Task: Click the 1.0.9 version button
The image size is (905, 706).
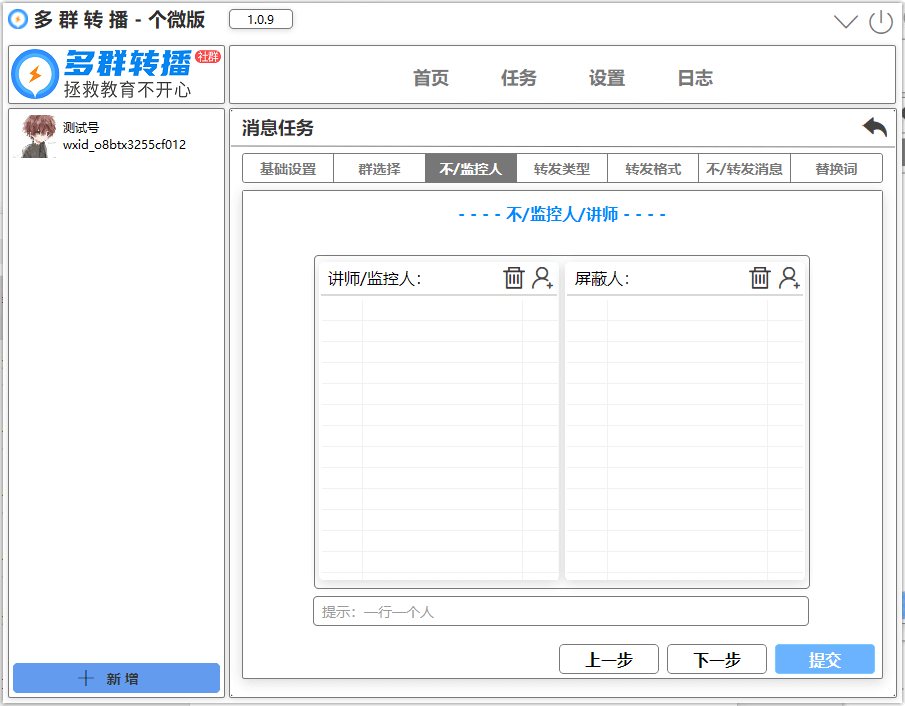Action: coord(261,19)
